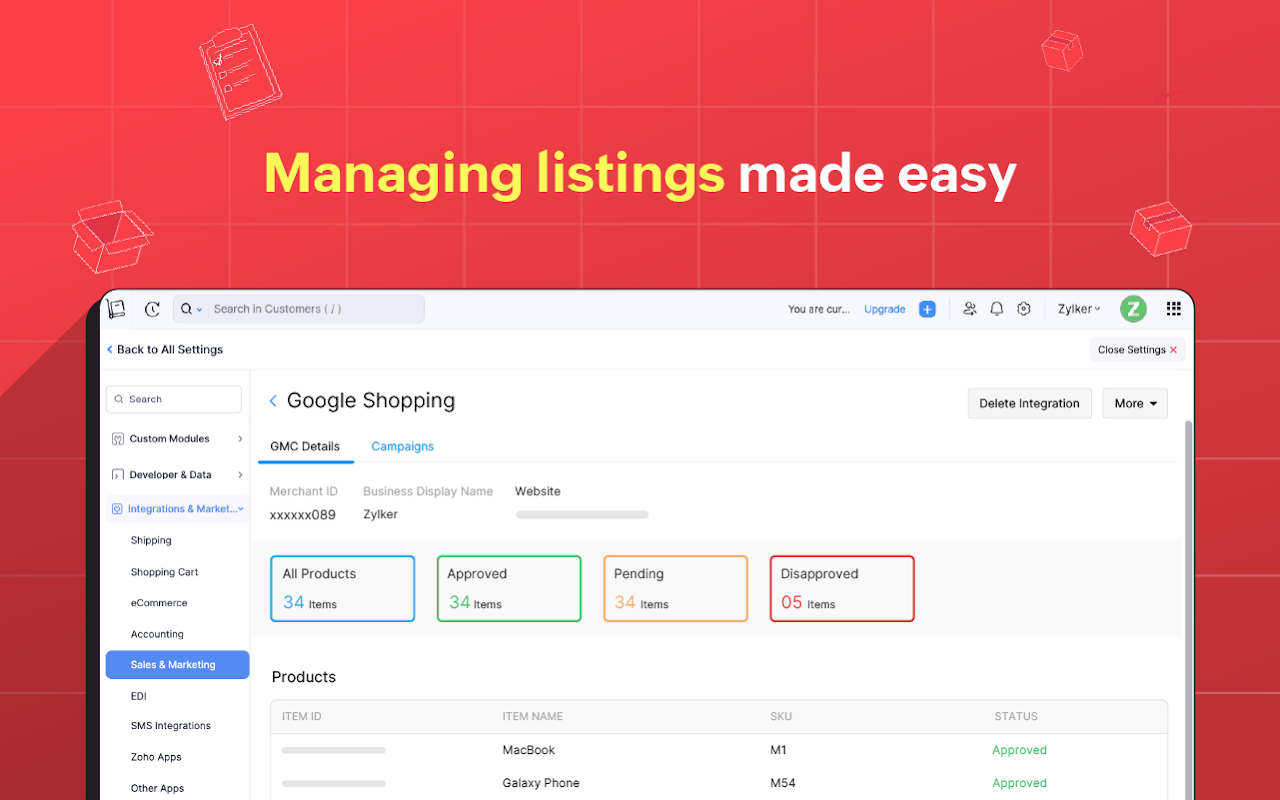Image resolution: width=1280 pixels, height=800 pixels.
Task: Open the notifications bell icon
Action: tap(996, 309)
